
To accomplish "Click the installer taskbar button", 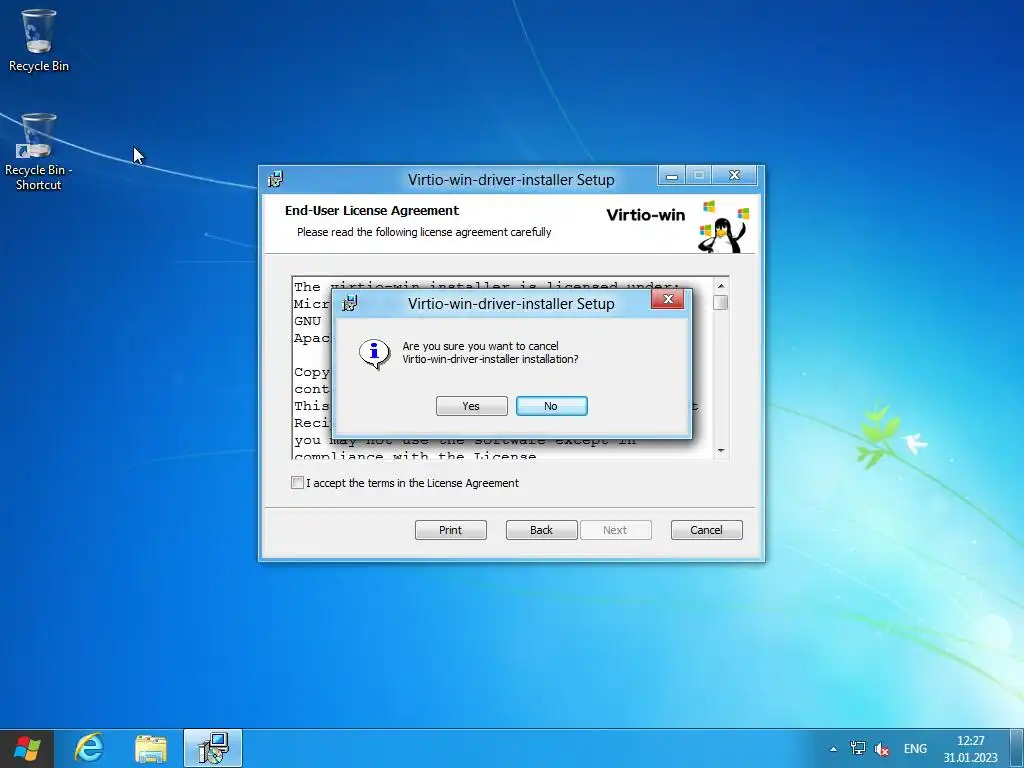I will pos(213,748).
